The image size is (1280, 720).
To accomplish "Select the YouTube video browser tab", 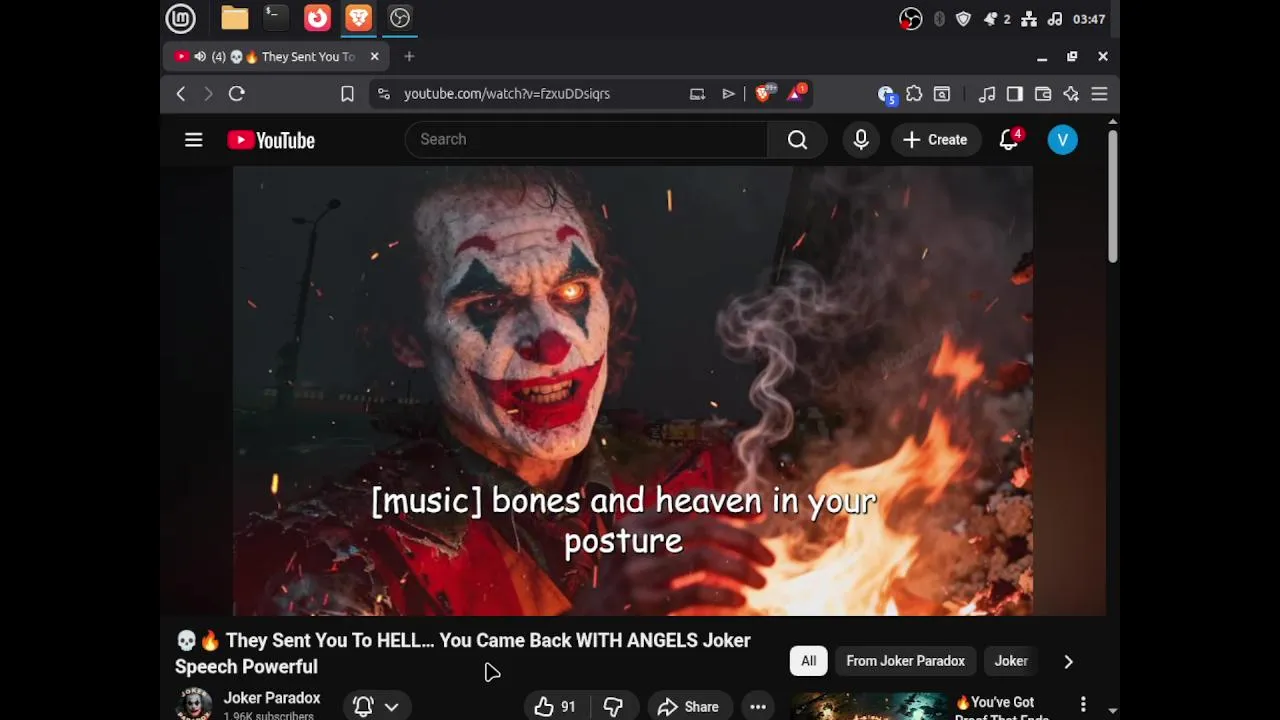I will click(276, 57).
